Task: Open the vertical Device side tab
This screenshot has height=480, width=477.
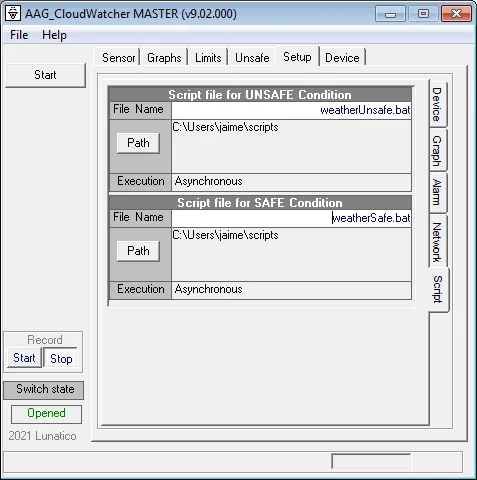Action: pos(437,104)
